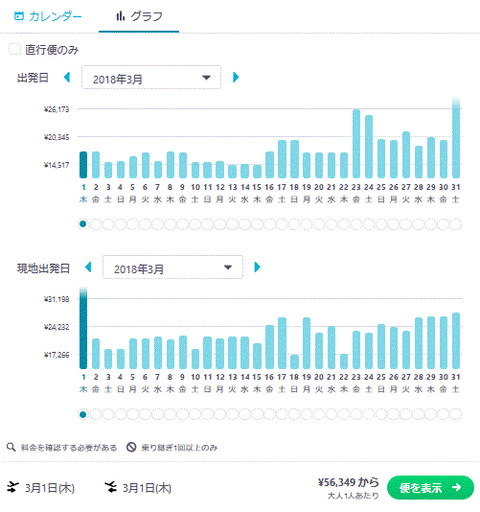Click the ¥31,198 axis label
The height and width of the screenshot is (512, 480).
[56, 299]
